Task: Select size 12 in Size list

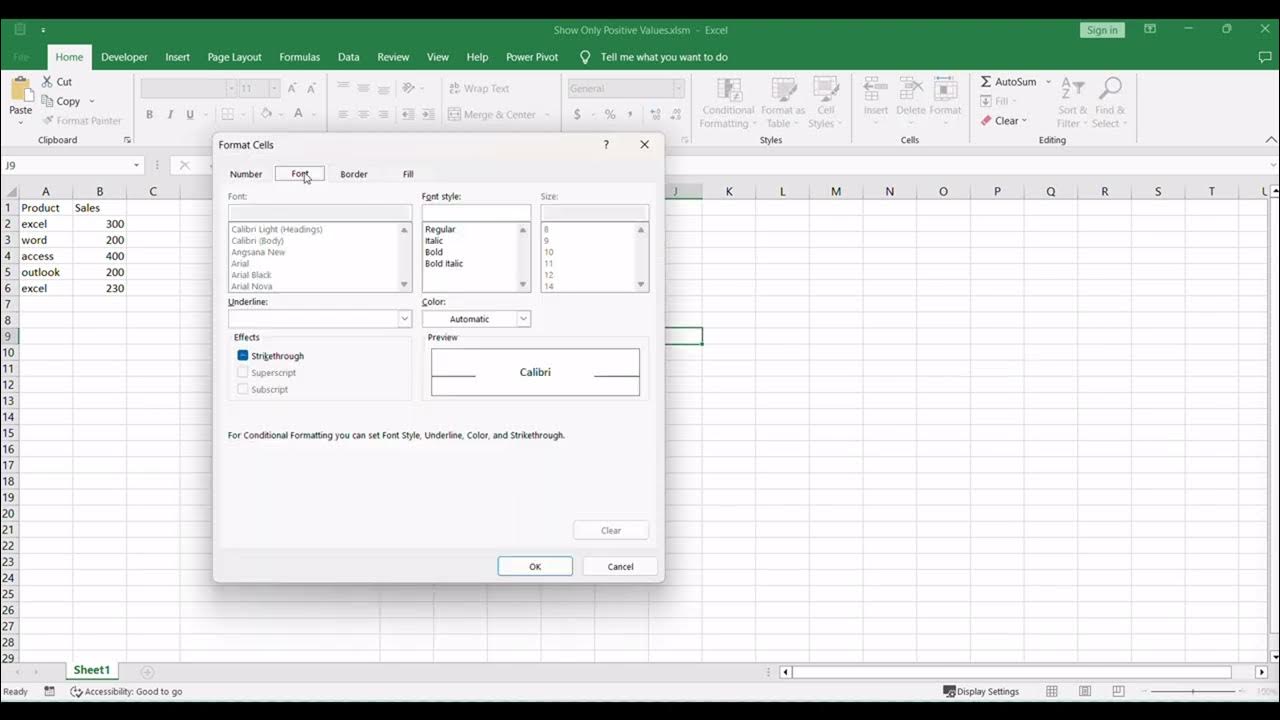Action: click(x=549, y=275)
